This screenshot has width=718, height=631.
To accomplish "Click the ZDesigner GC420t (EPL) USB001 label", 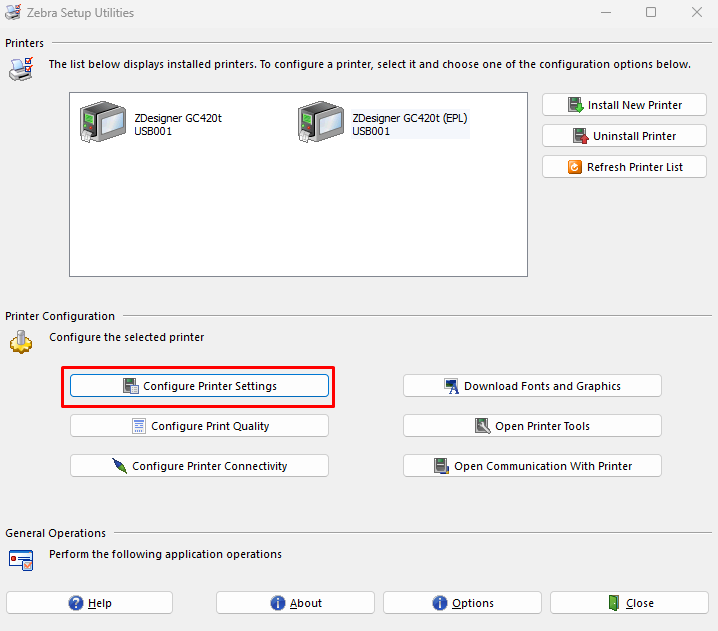I will [x=410, y=125].
